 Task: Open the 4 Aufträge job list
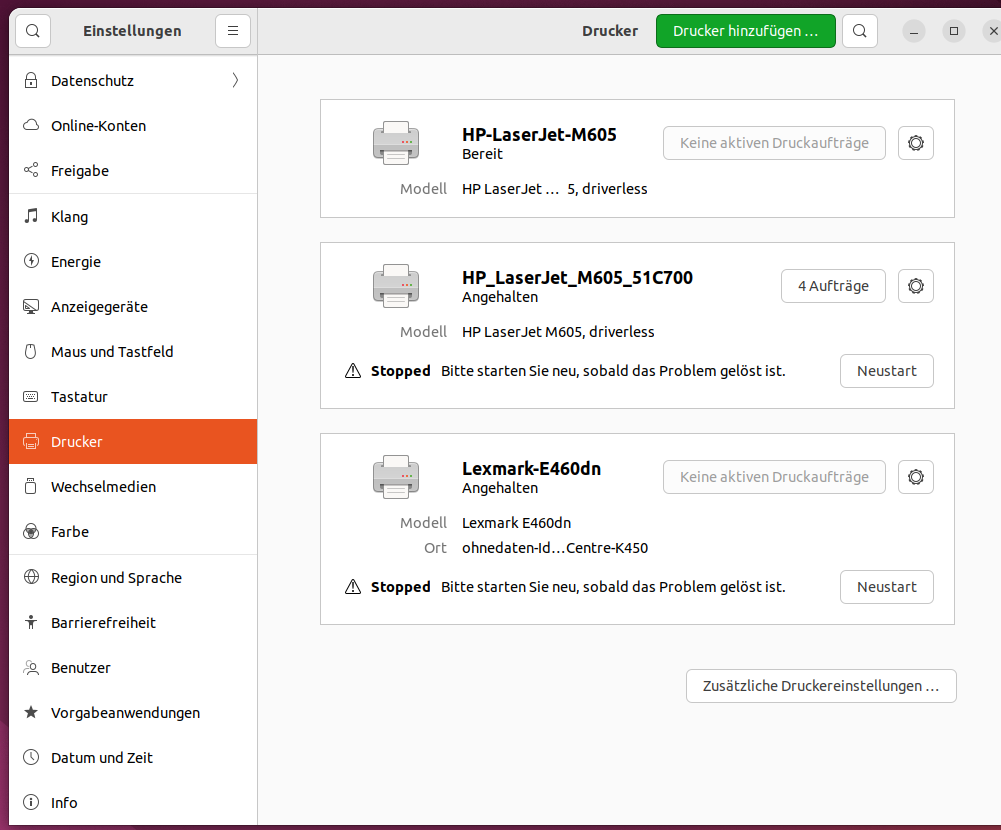point(833,286)
